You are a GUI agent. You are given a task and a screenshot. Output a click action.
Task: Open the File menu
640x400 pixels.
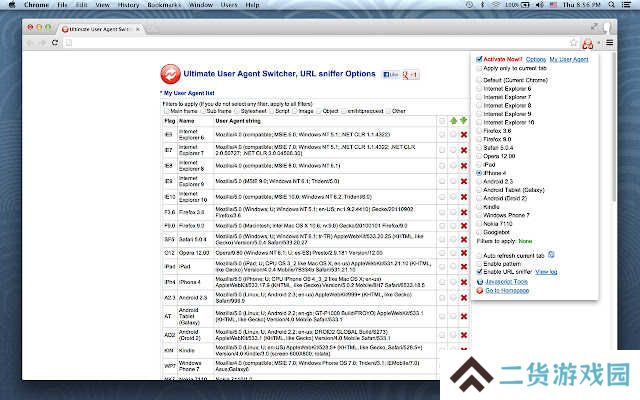tap(62, 5)
